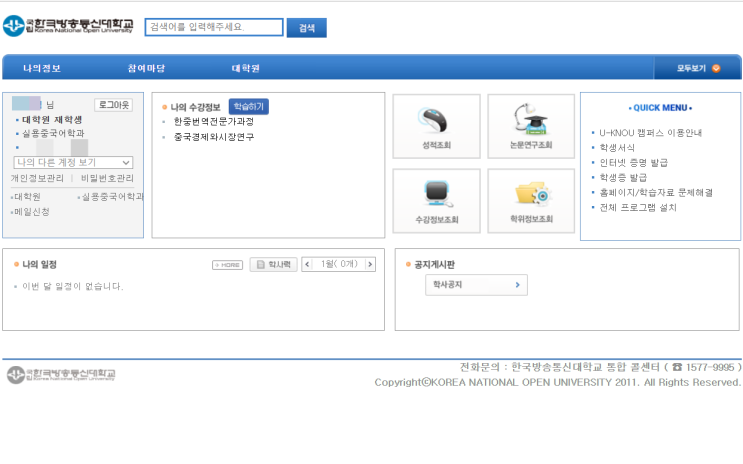Open U-KNOU 캠퍼스 이용안내 quick menu link
This screenshot has height=464, width=743.
tap(650, 133)
